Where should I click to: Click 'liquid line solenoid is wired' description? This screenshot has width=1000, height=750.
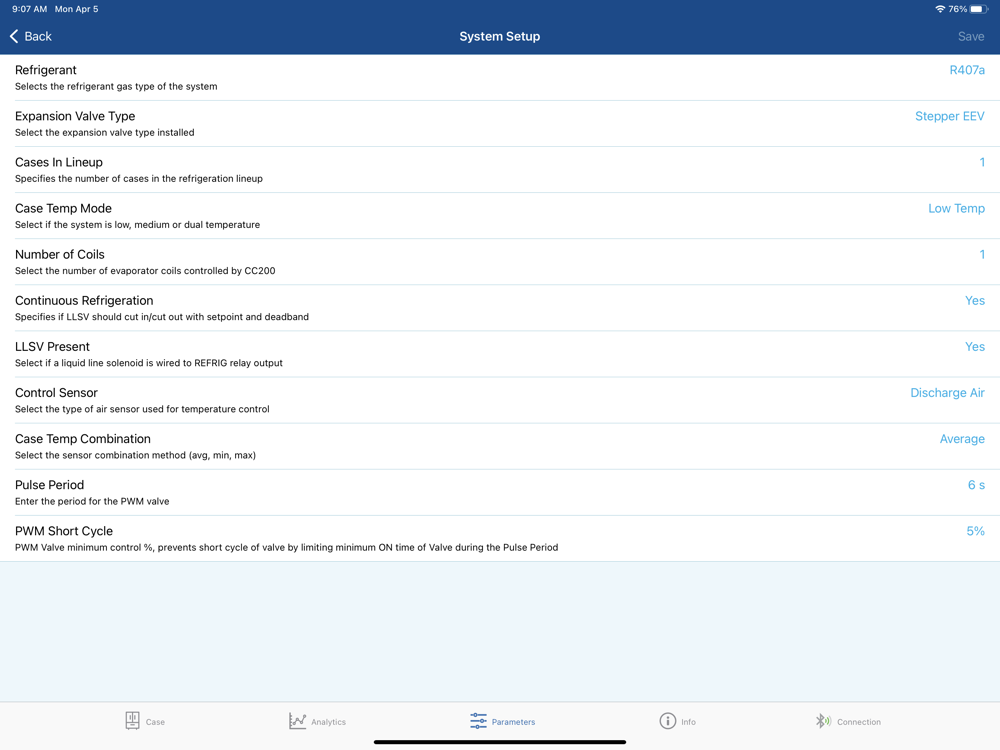(x=149, y=363)
